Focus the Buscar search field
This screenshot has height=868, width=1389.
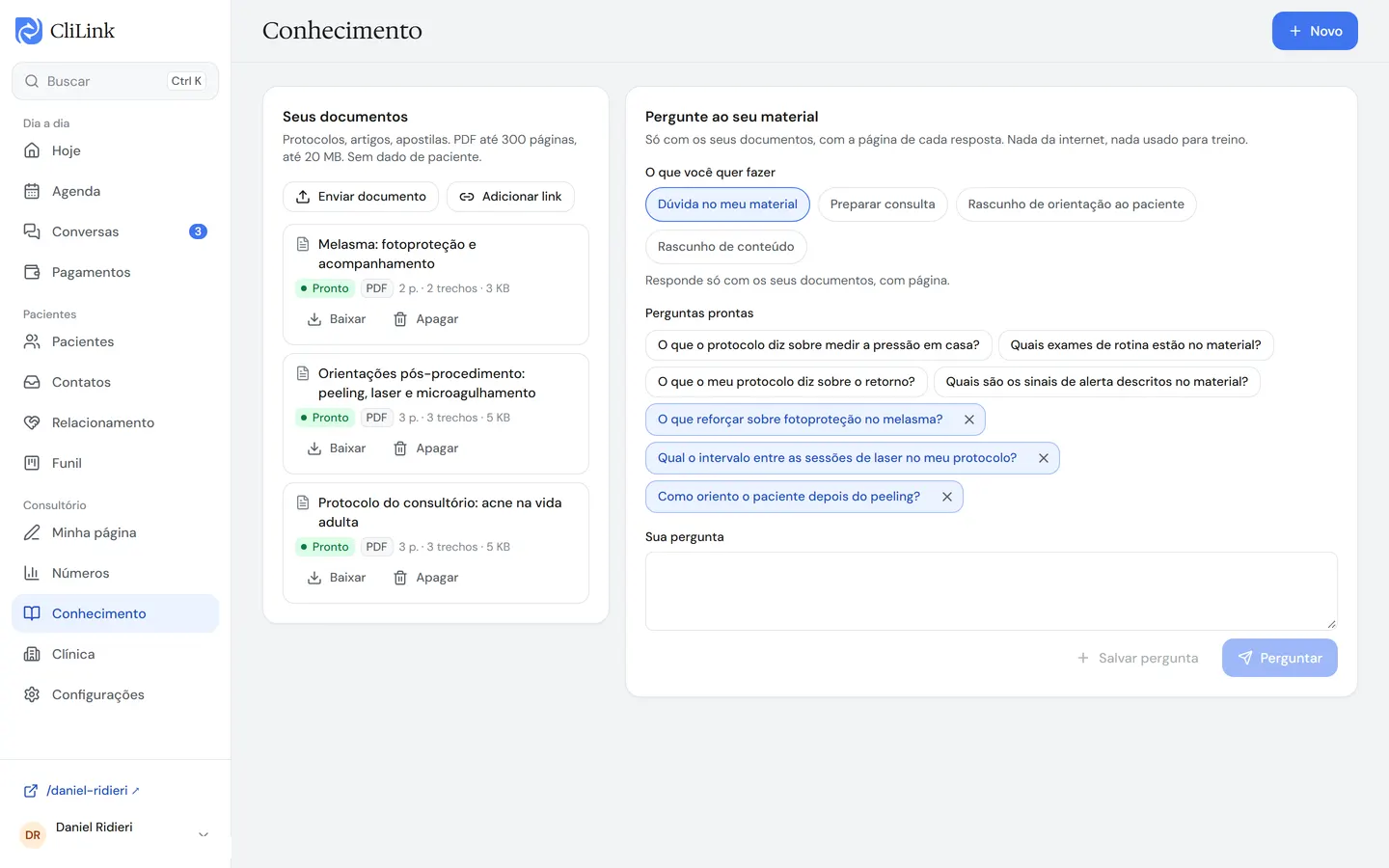[x=115, y=81]
